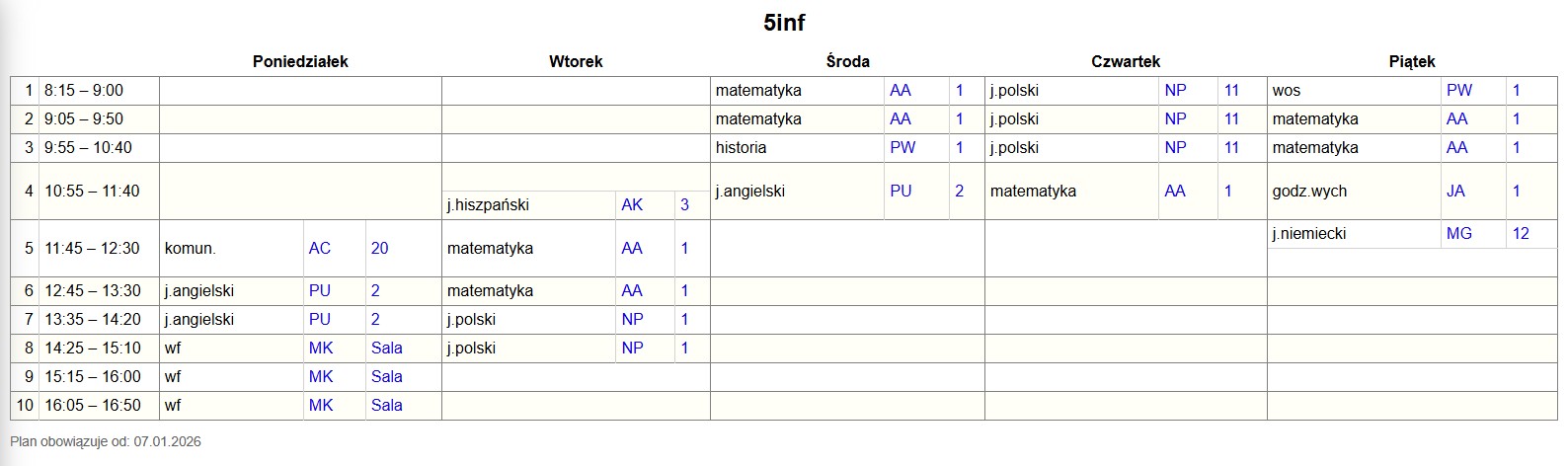Click AK teacher link beside j.hiszpański
Viewport: 1568px width, 466px height.
632,204
